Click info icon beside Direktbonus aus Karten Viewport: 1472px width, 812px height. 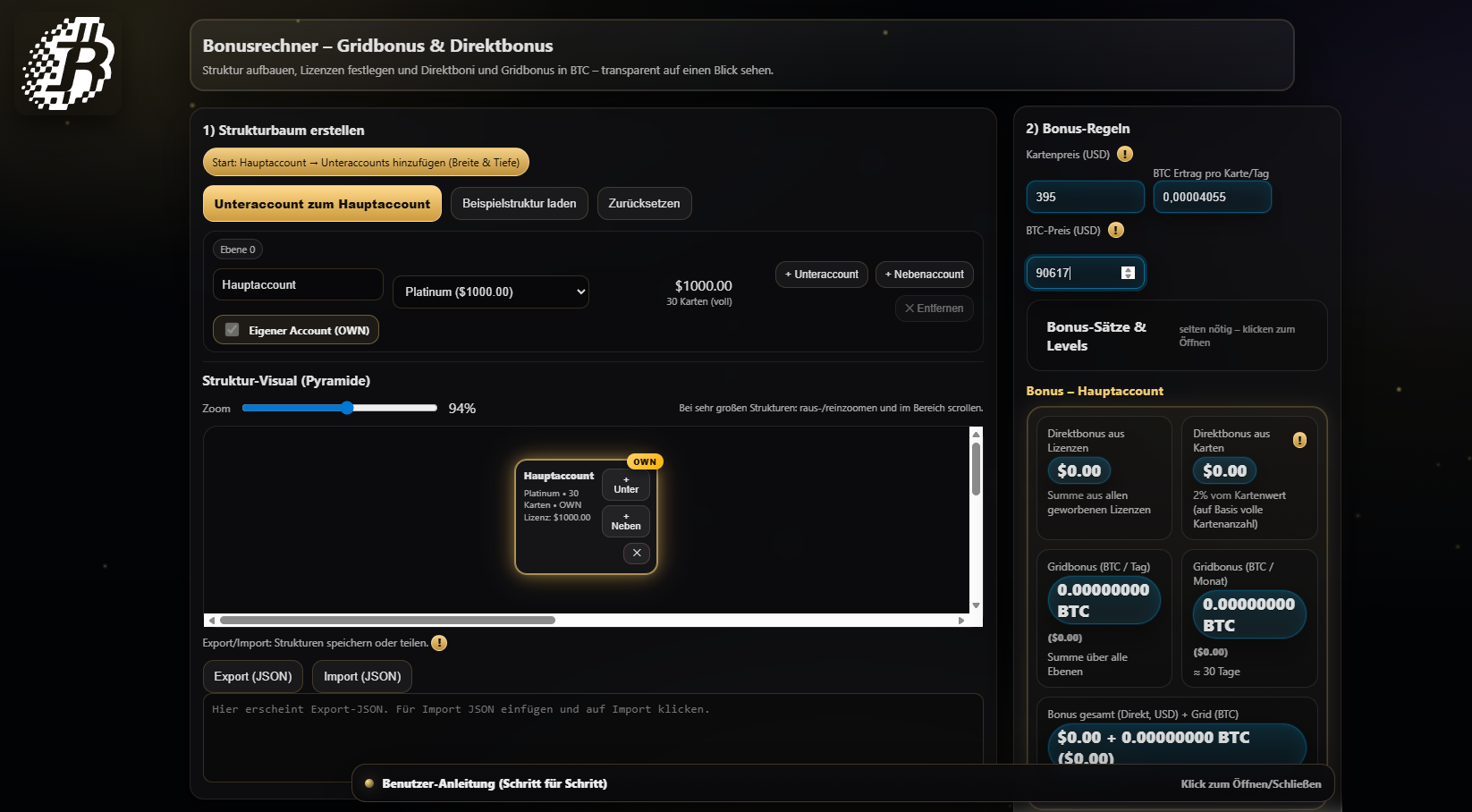pos(1299,440)
